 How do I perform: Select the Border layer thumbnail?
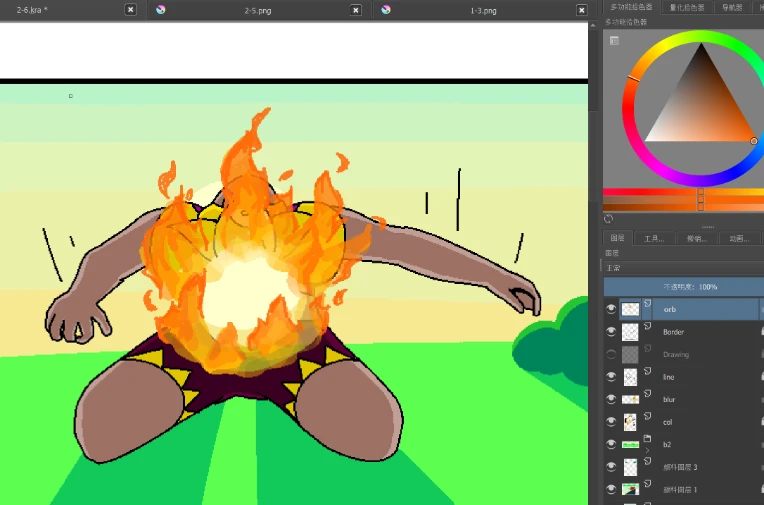630,332
